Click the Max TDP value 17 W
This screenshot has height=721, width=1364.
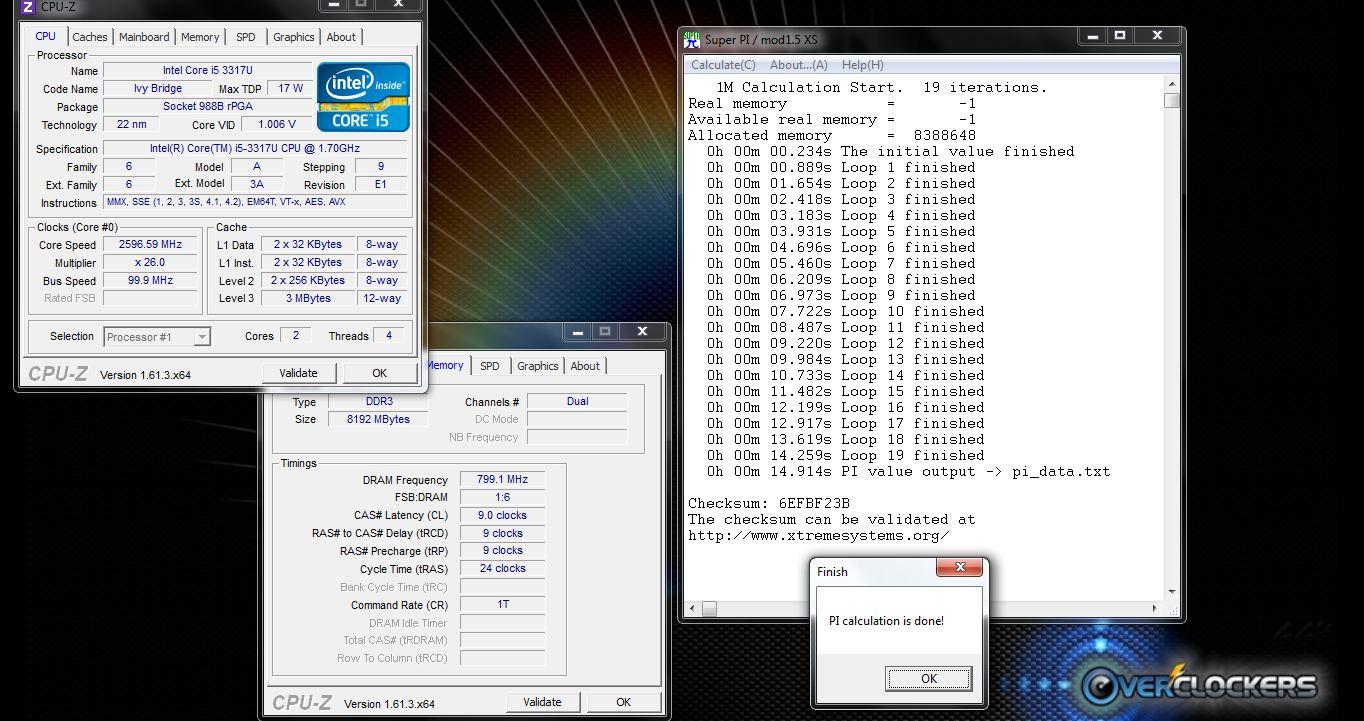point(290,88)
